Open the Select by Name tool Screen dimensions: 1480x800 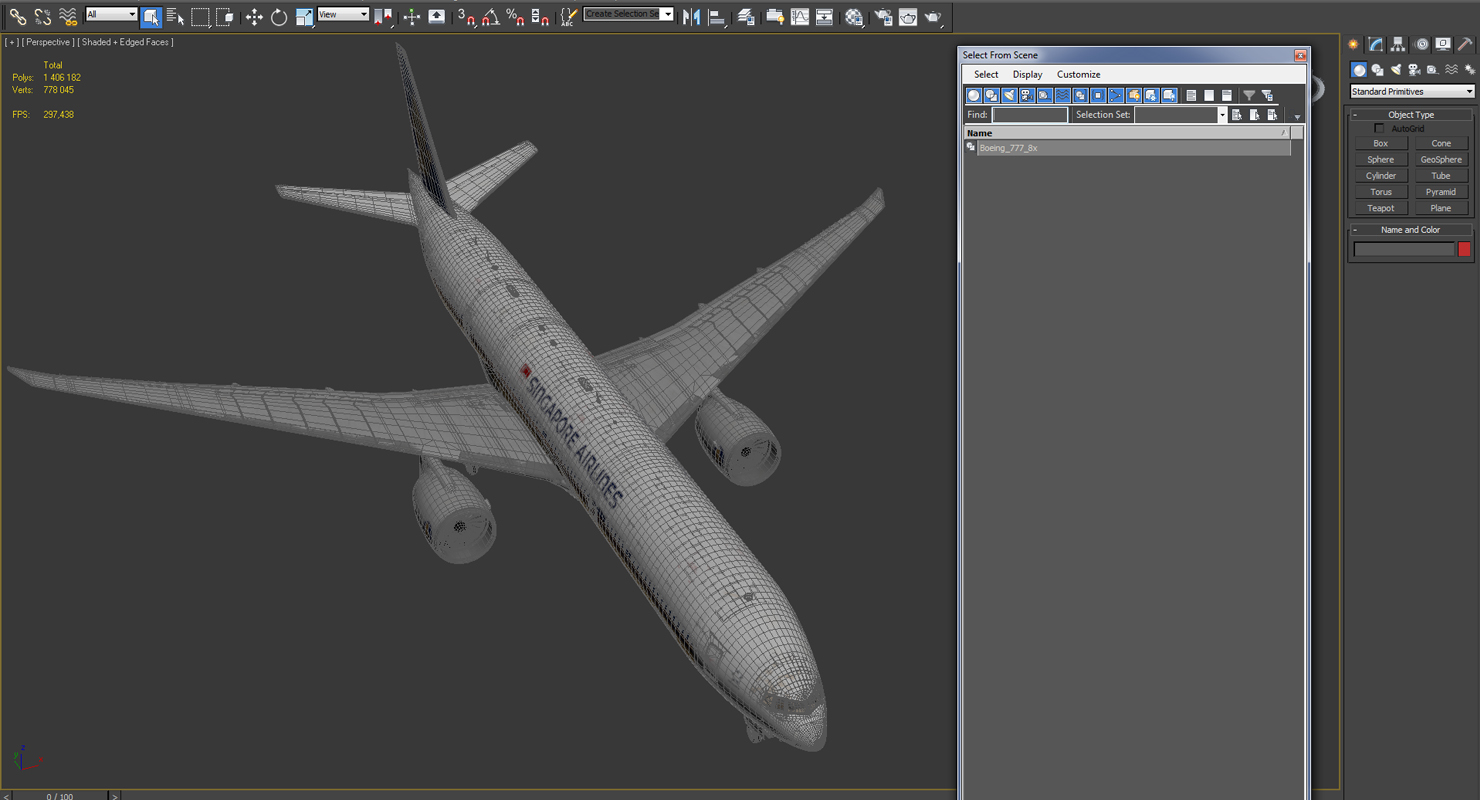pos(176,16)
